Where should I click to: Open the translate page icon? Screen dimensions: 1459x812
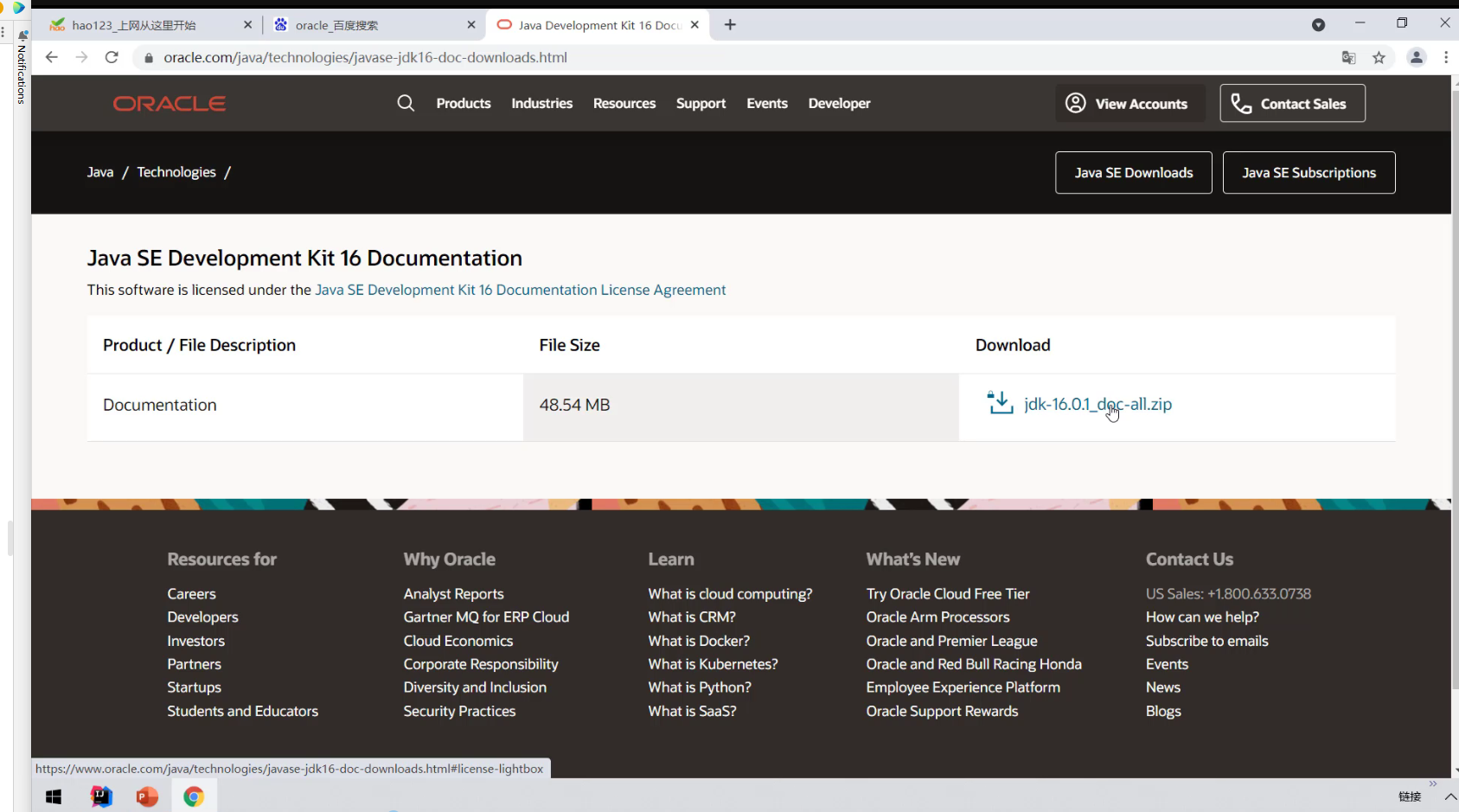click(x=1348, y=58)
